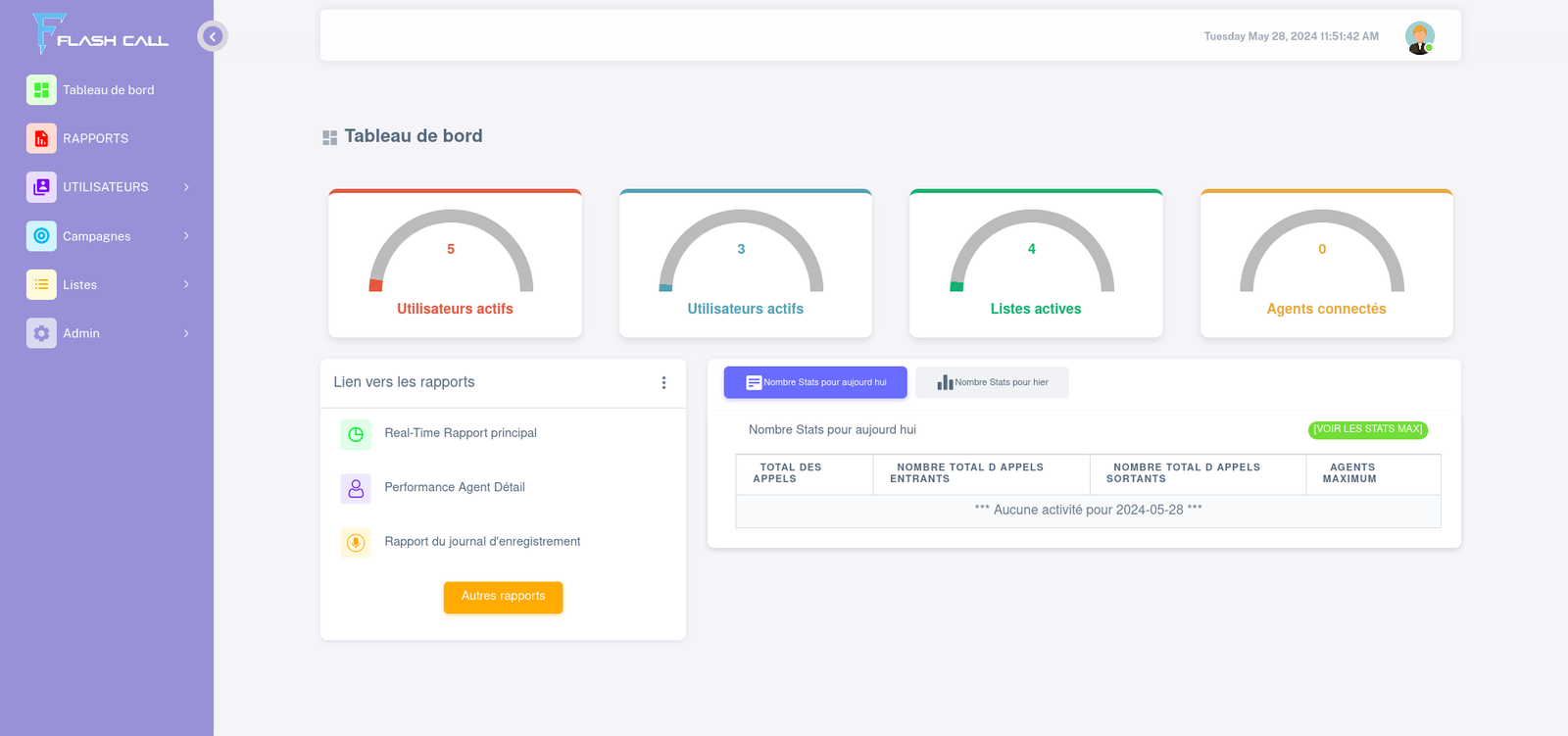Open the three-dot menu in Lien vers les rapports
Viewport: 1568px width, 736px height.
coord(663,383)
